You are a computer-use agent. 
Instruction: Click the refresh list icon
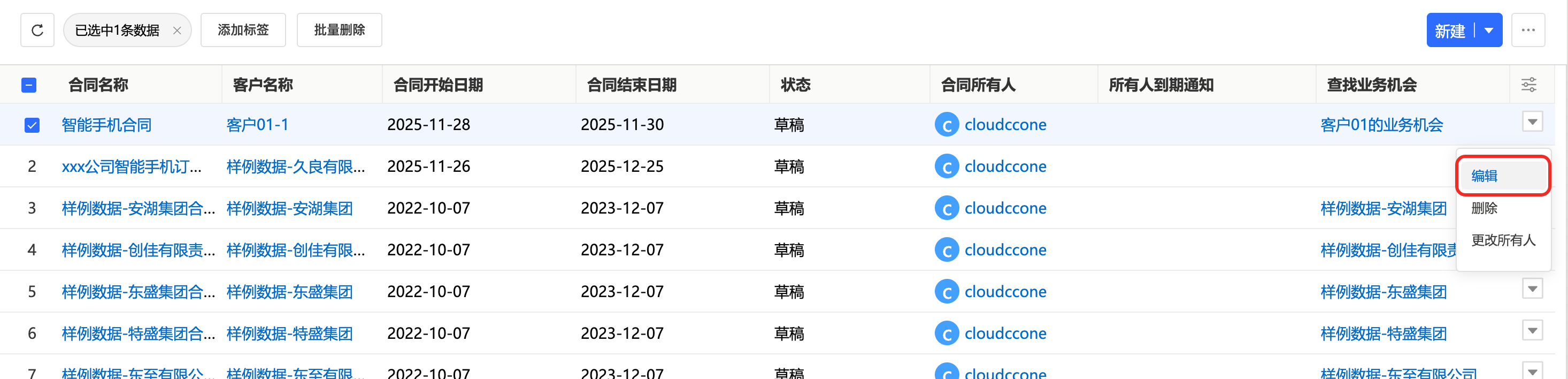tap(37, 30)
